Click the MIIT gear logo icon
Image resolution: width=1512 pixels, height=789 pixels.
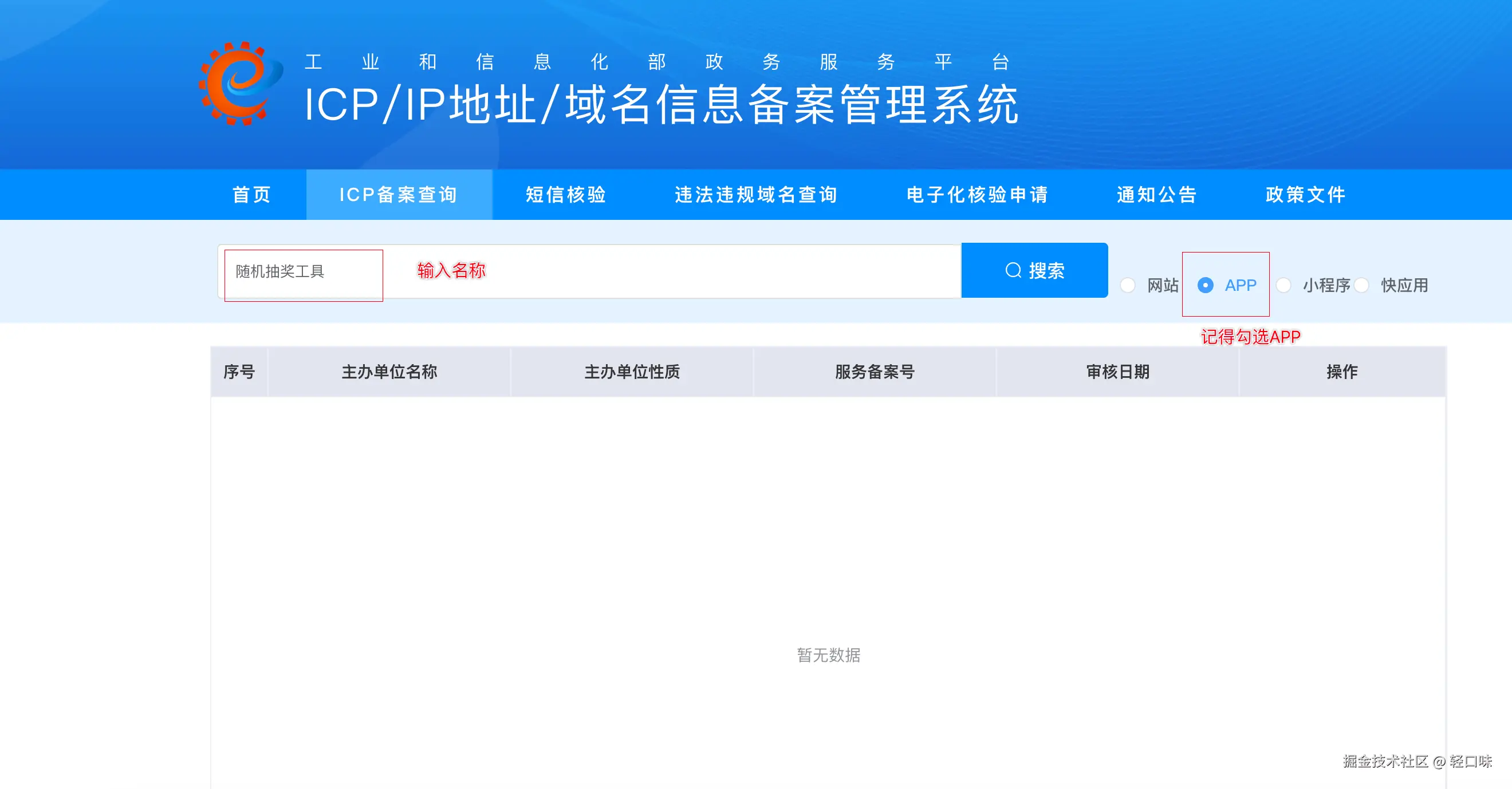pos(240,83)
